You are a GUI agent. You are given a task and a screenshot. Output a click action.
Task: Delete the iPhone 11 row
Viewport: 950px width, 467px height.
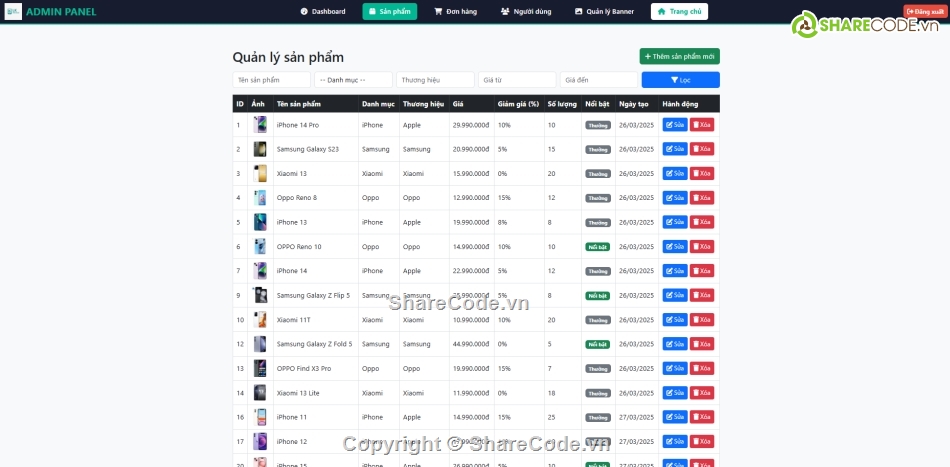(702, 417)
